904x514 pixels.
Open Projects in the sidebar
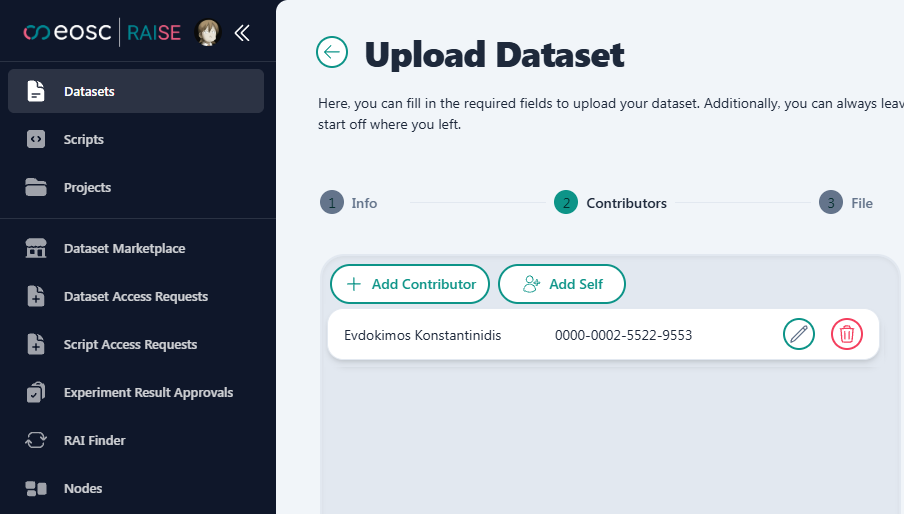coord(87,187)
